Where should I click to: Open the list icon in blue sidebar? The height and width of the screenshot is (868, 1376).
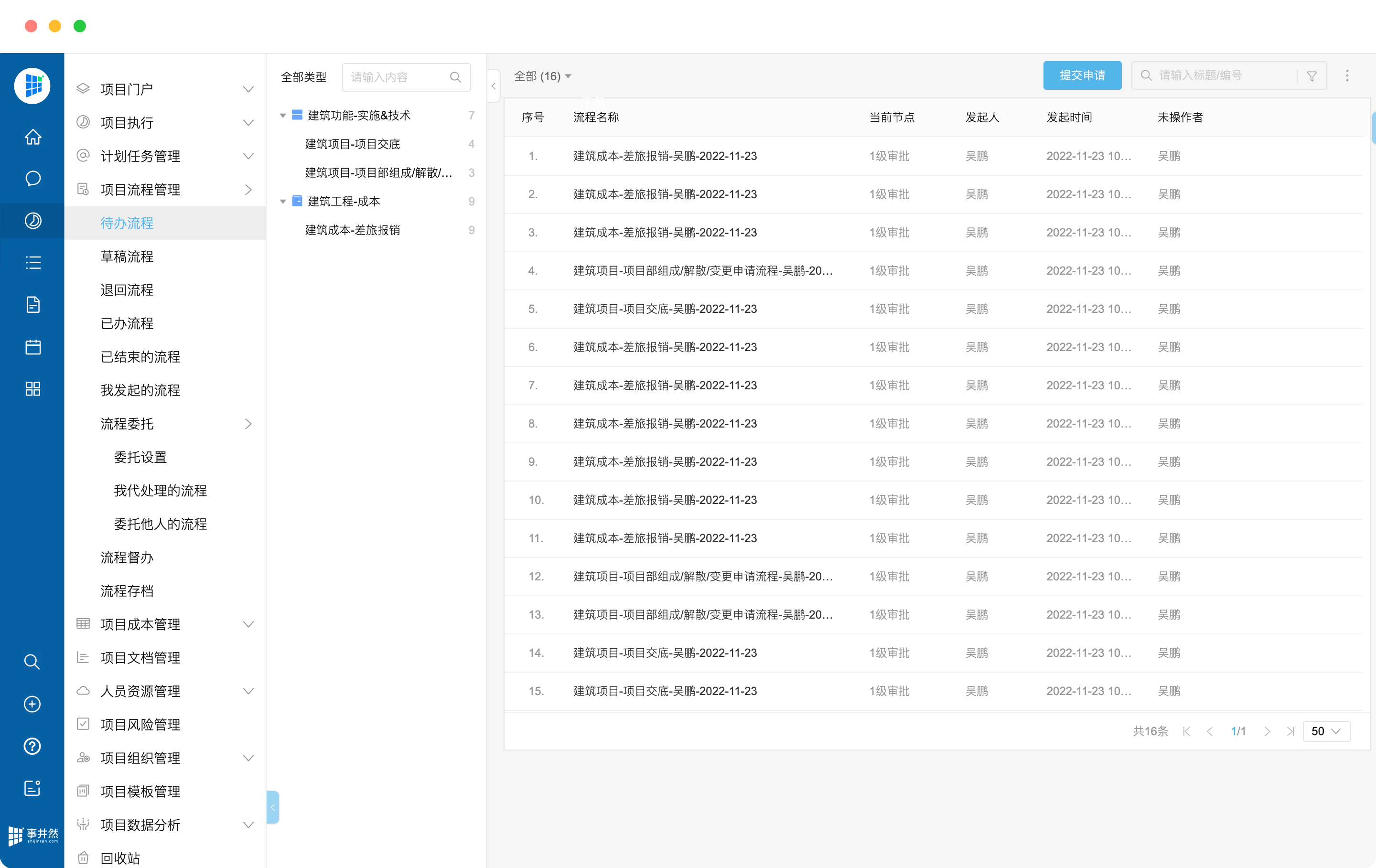tap(32, 262)
